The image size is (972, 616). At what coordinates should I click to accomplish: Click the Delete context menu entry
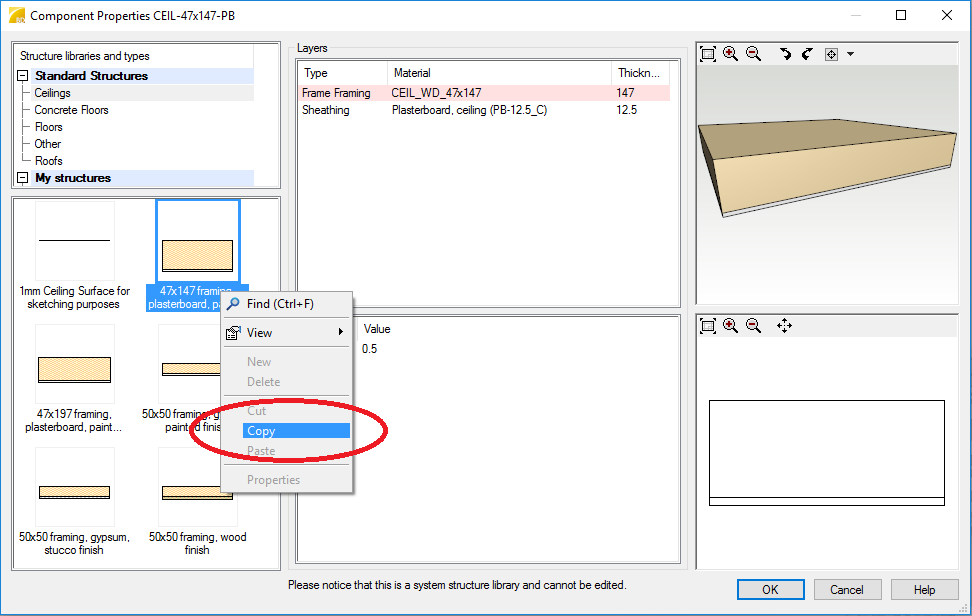tap(263, 382)
